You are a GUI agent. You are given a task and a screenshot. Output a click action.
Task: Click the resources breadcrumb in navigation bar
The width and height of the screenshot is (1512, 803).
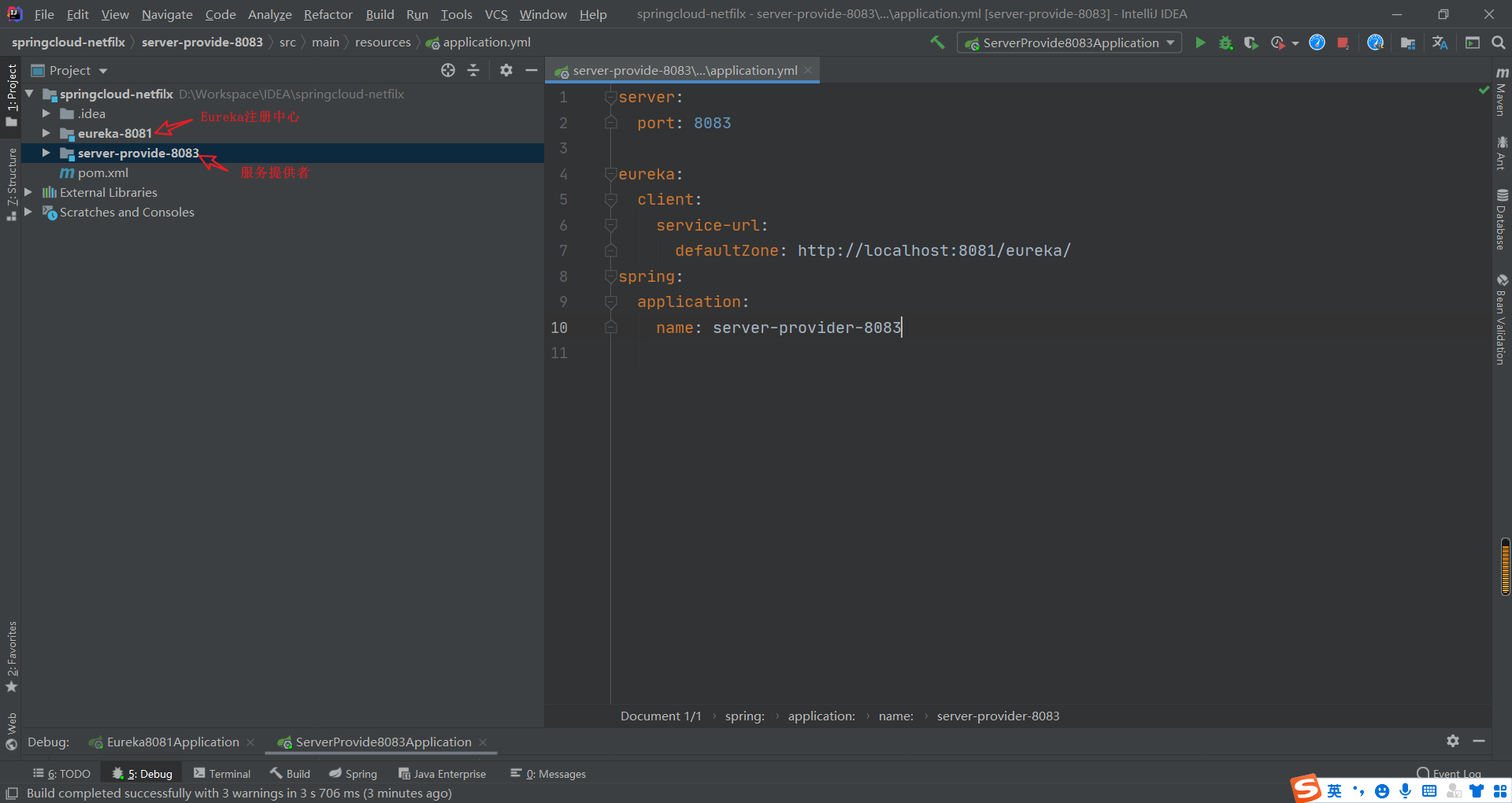pyautogui.click(x=383, y=42)
